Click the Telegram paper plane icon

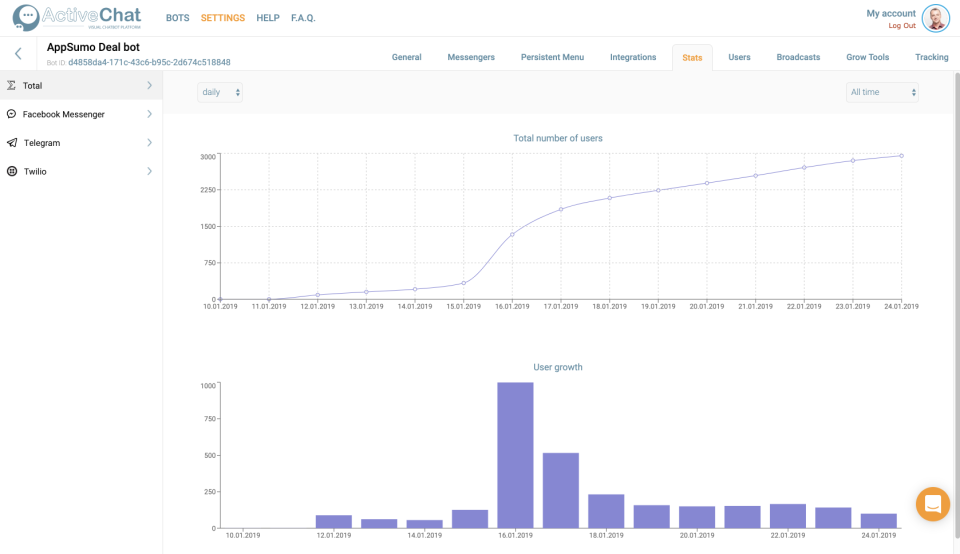[x=11, y=143]
